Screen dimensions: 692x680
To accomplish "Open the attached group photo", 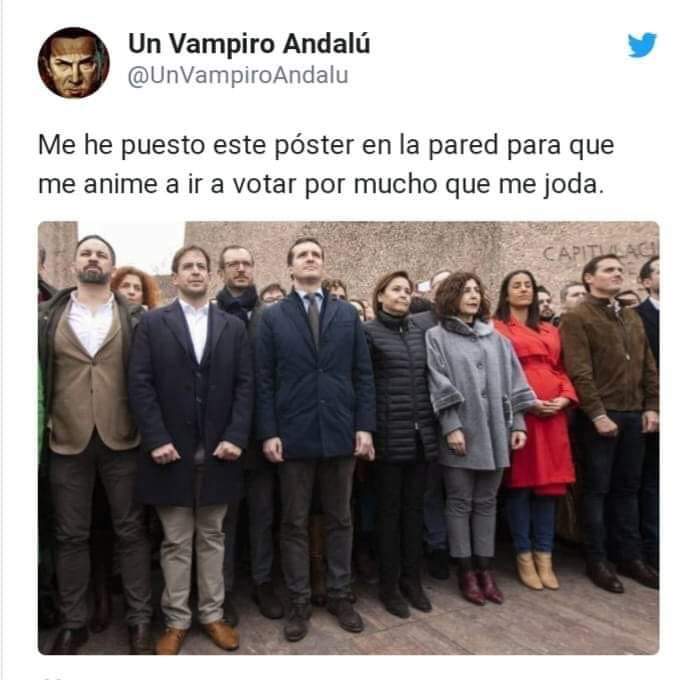I will 349,438.
